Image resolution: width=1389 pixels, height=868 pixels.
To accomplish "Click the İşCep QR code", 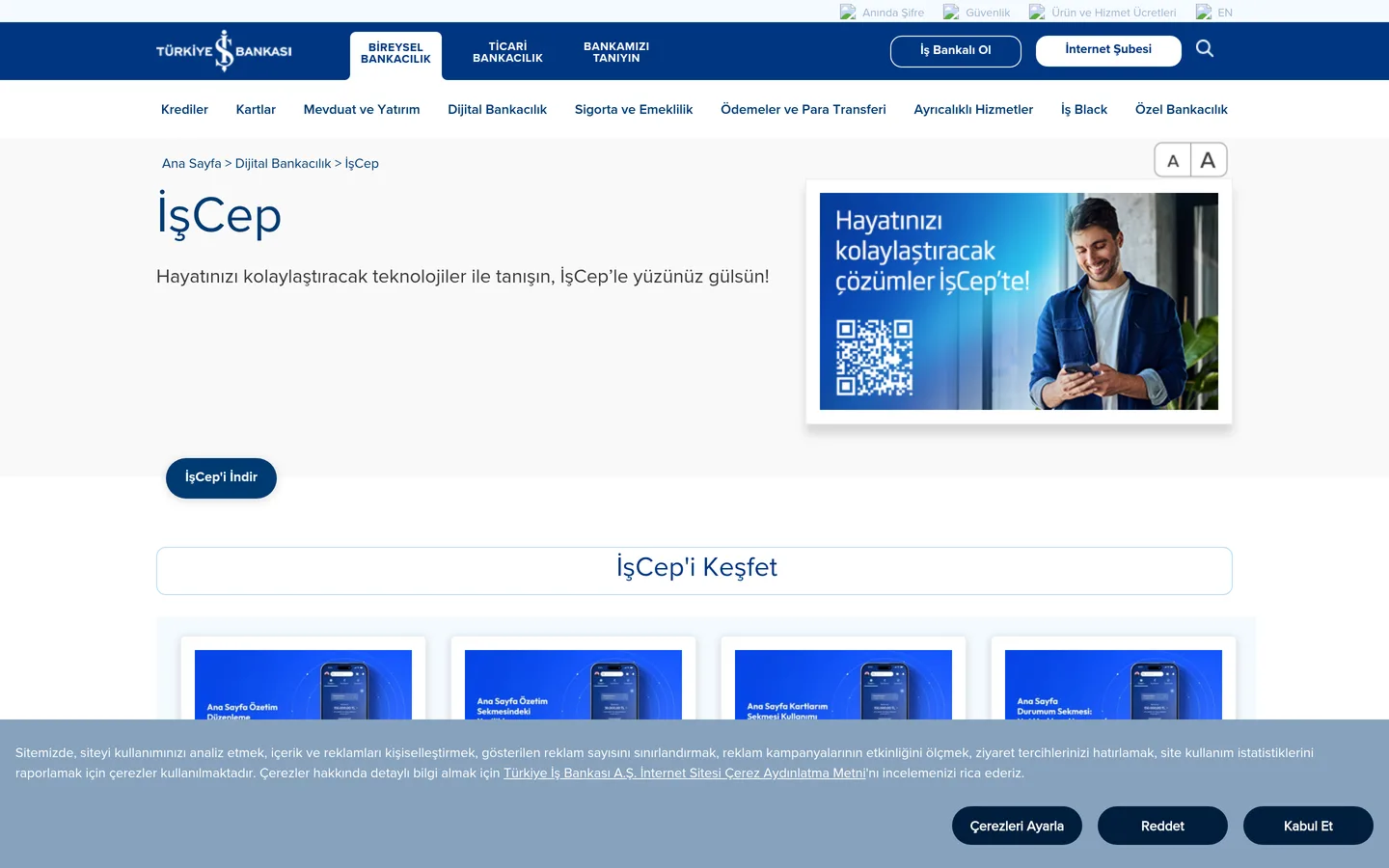I will tap(874, 358).
